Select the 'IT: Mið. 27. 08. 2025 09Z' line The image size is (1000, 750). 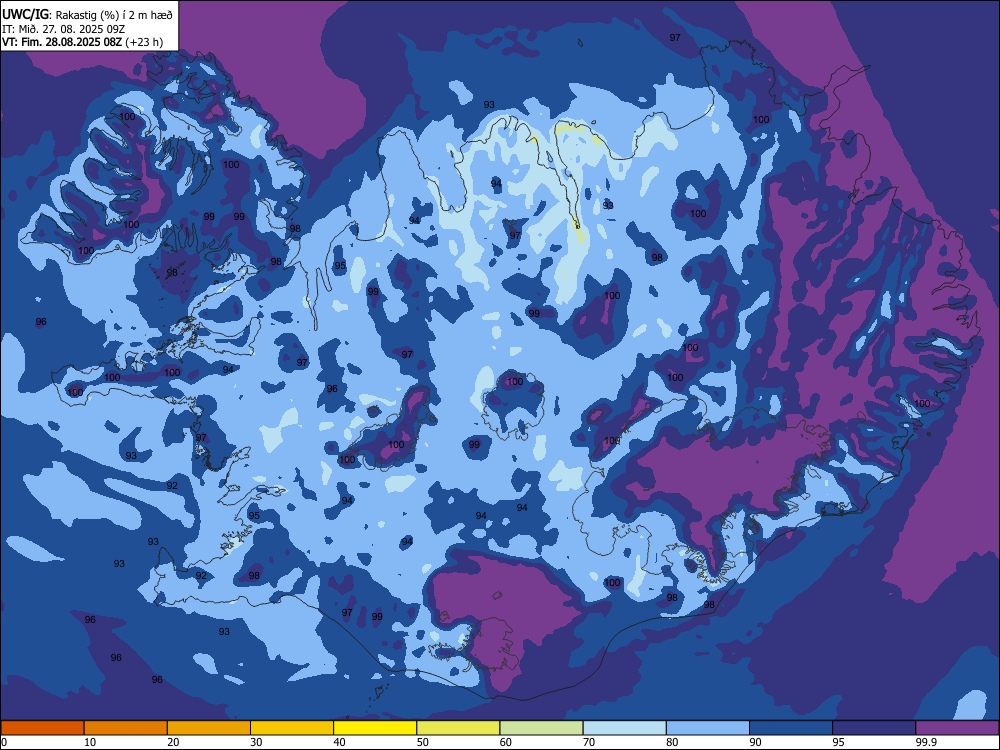tap(63, 29)
